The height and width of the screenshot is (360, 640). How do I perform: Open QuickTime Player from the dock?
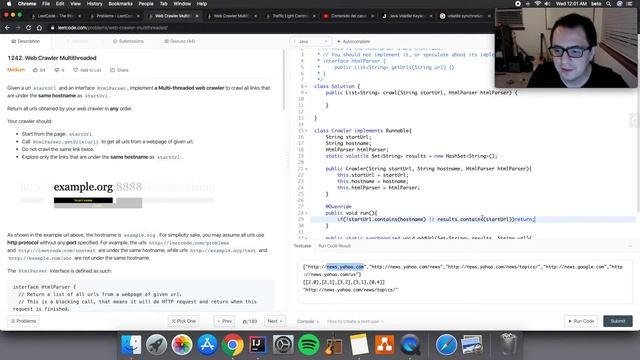410,345
